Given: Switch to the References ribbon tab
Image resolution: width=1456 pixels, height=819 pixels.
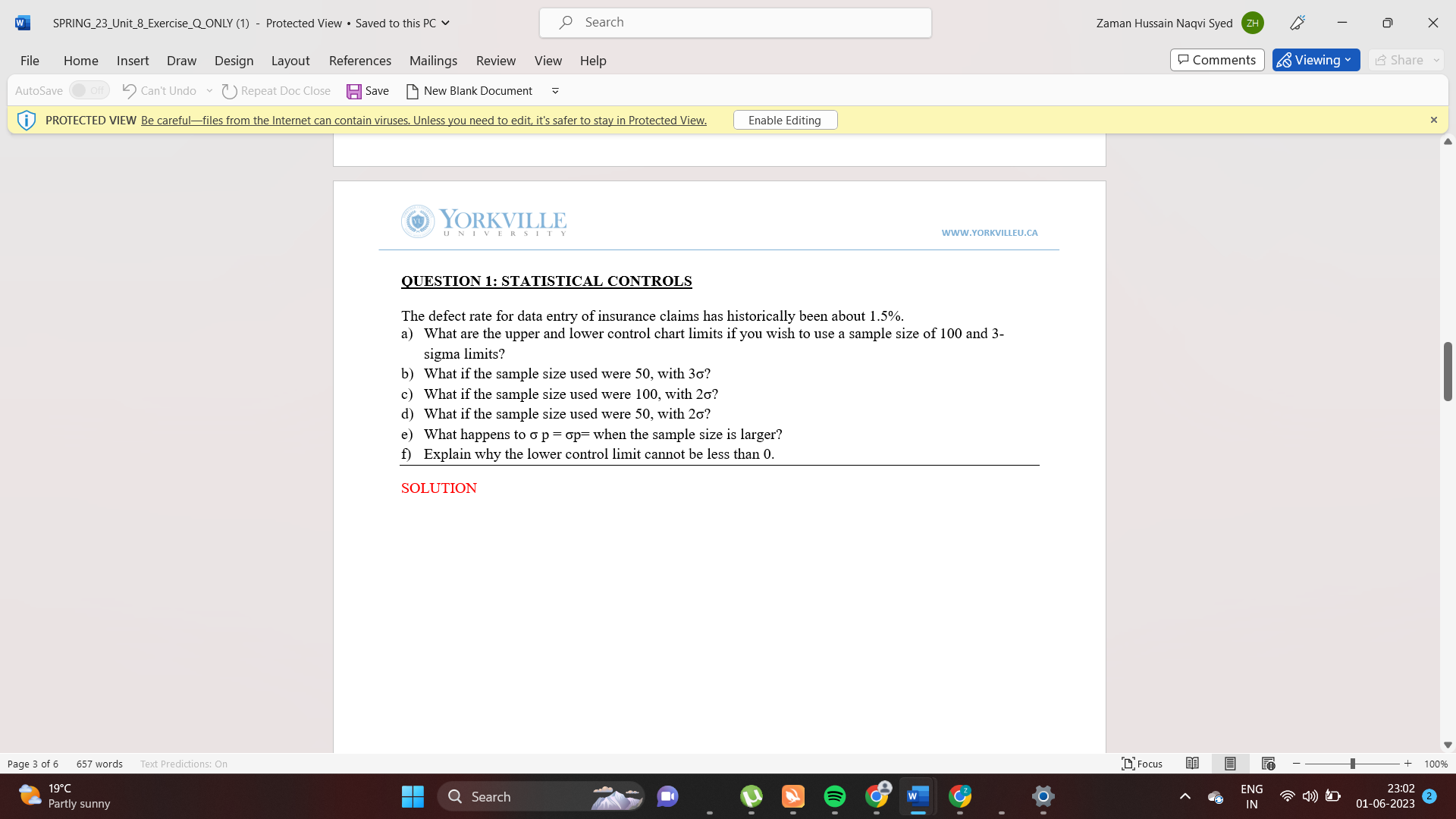Looking at the screenshot, I should 359,61.
